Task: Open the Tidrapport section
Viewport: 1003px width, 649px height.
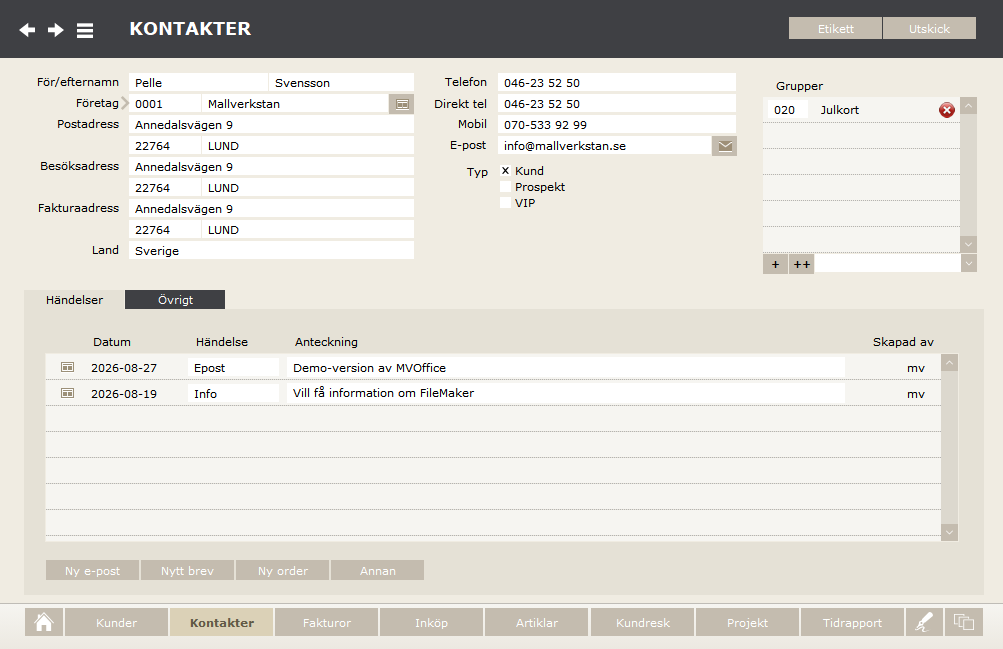Action: (x=852, y=622)
